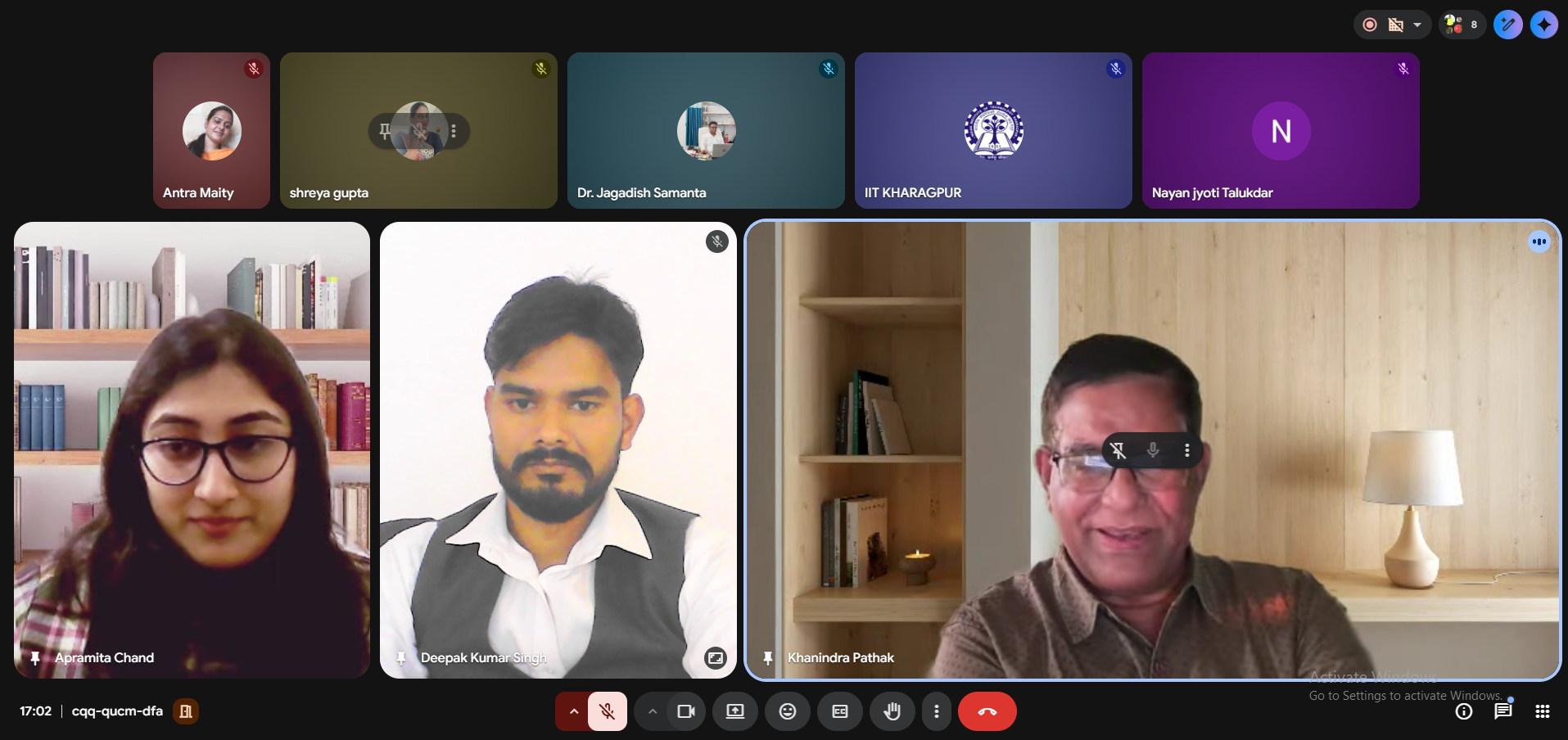This screenshot has width=1568, height=740.
Task: Open the emoji reactions picker
Action: click(x=788, y=711)
